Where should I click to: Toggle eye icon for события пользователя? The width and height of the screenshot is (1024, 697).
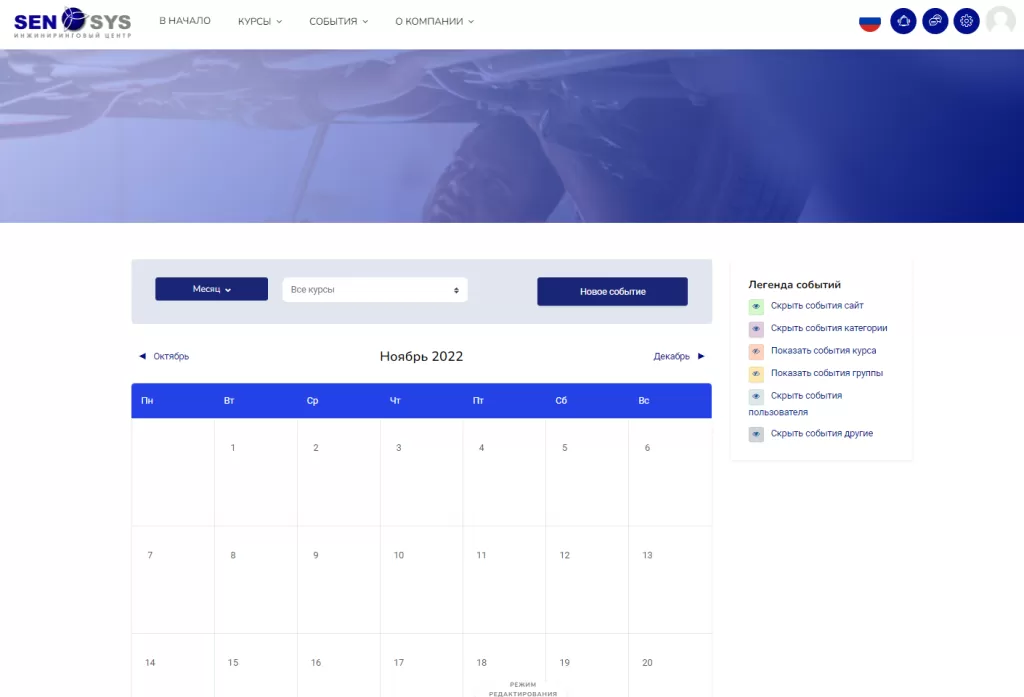756,397
